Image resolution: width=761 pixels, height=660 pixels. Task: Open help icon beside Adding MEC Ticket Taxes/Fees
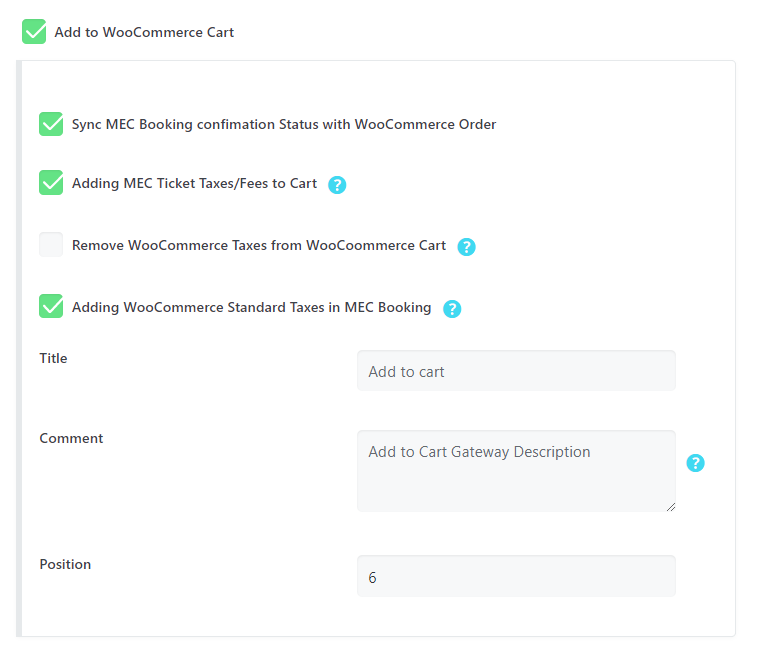[x=337, y=185]
